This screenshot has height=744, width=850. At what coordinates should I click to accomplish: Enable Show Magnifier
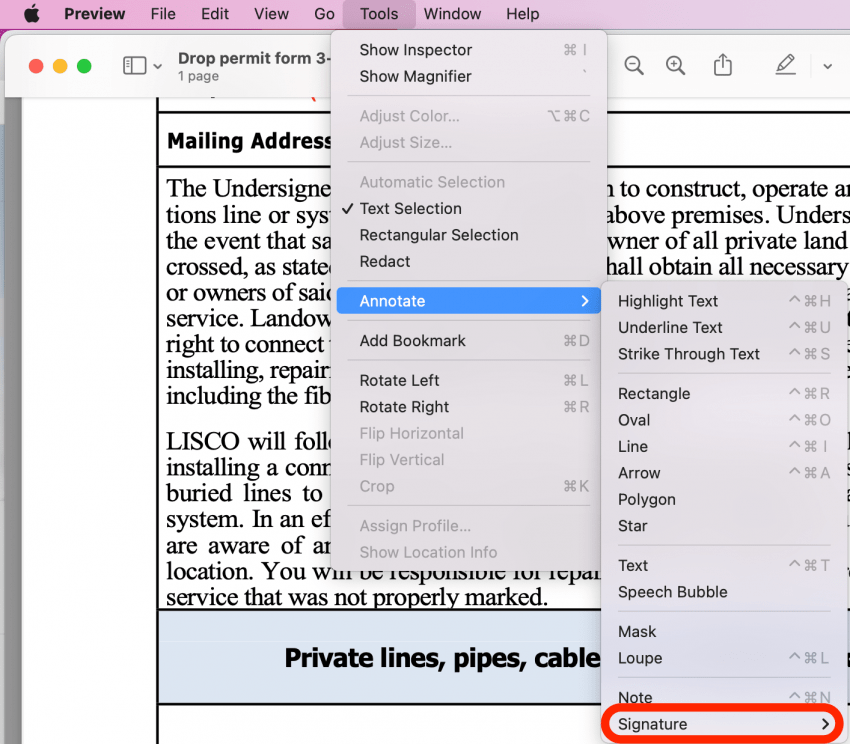(415, 76)
